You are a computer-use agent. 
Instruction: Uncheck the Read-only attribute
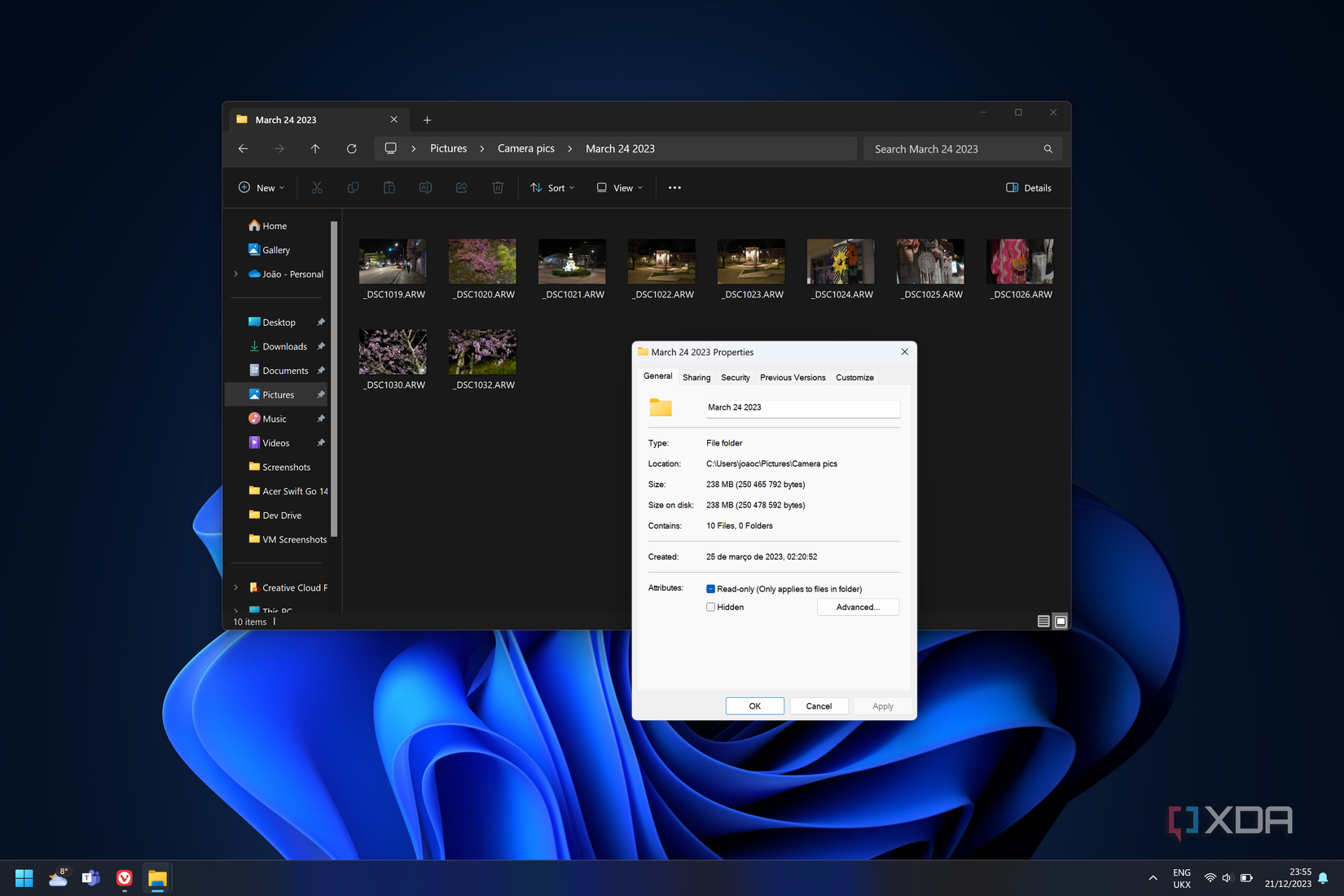(710, 588)
